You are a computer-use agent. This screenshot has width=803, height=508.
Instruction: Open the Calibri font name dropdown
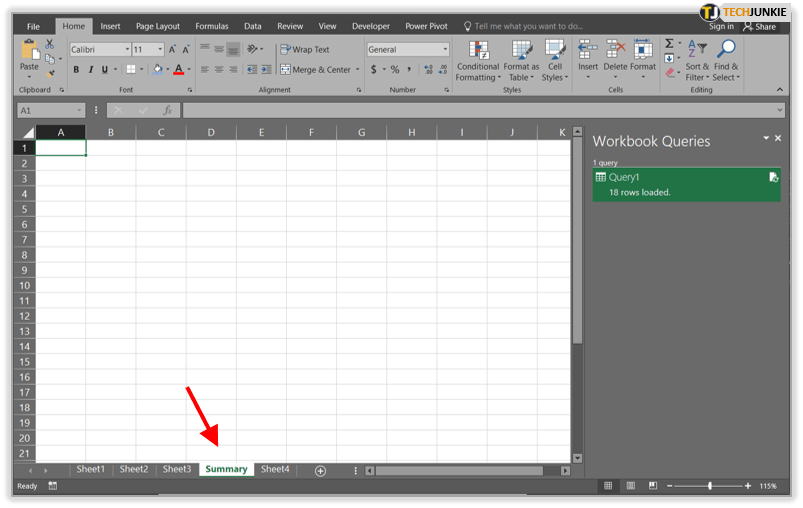[x=127, y=49]
